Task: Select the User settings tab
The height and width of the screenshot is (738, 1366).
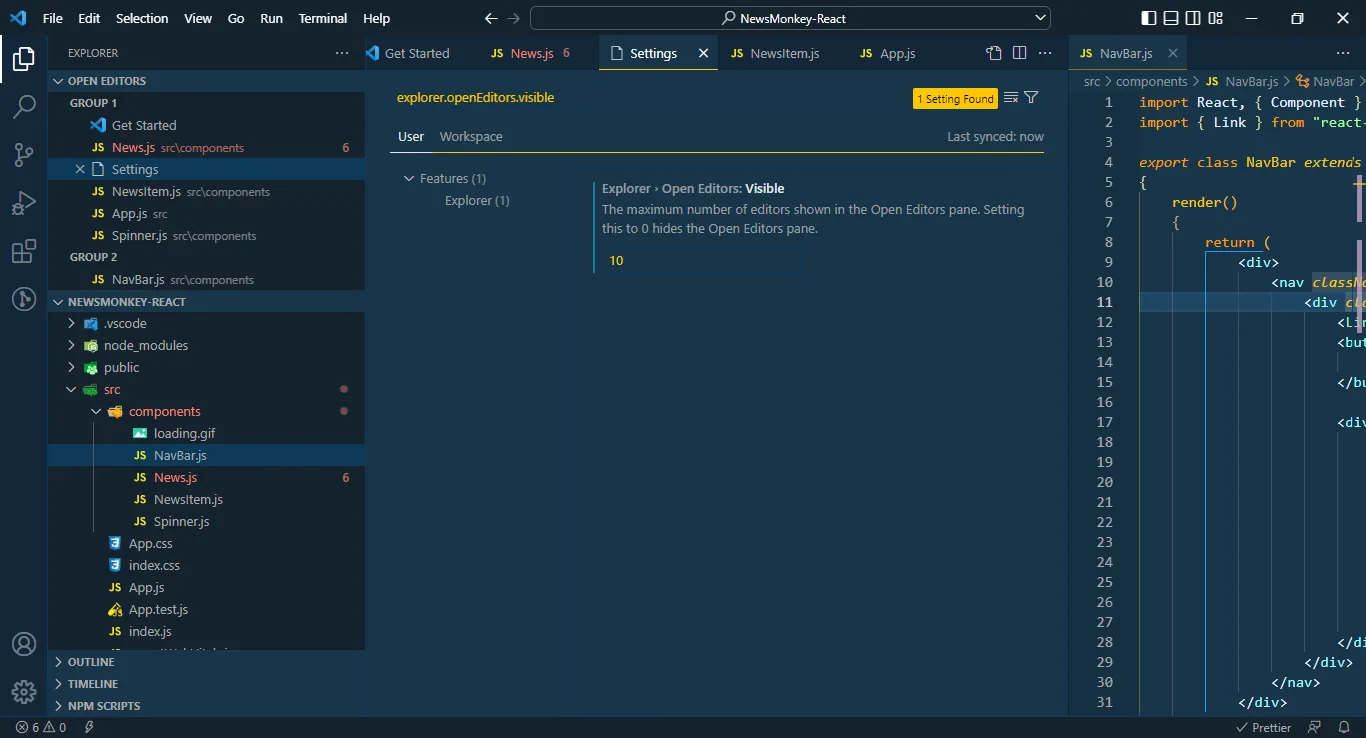Action: pos(411,137)
